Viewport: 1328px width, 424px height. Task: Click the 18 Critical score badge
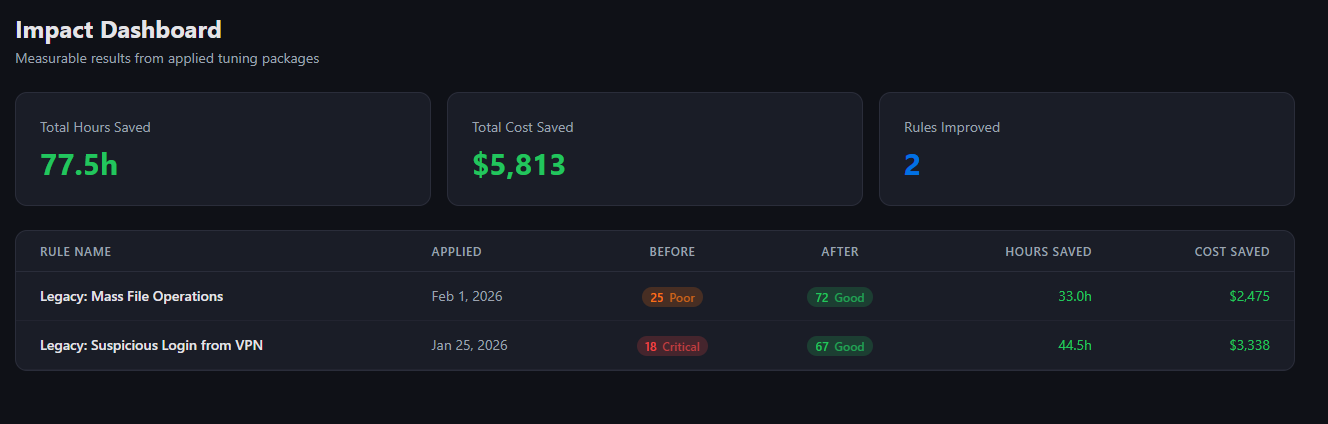tap(672, 347)
